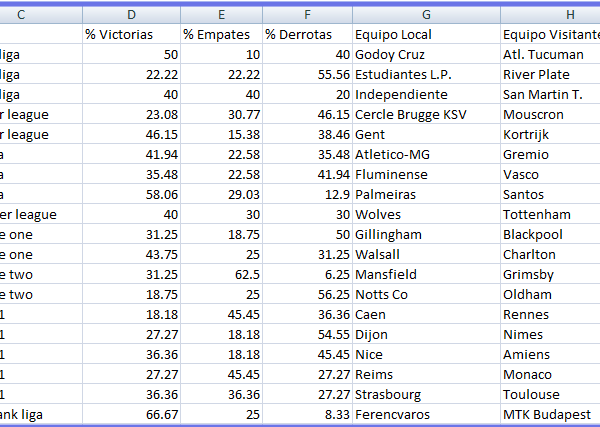Select column C header
The image size is (600, 427).
(x=41, y=15)
